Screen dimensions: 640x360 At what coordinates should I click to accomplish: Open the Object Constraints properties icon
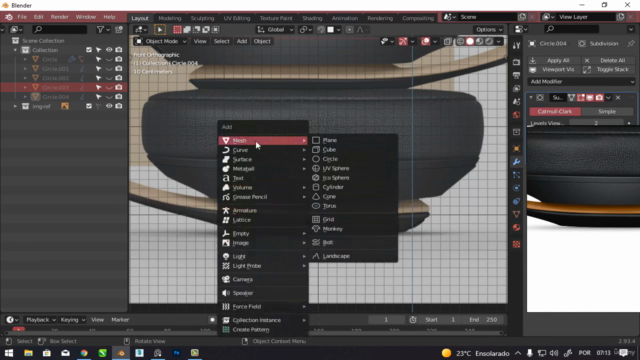click(x=516, y=201)
